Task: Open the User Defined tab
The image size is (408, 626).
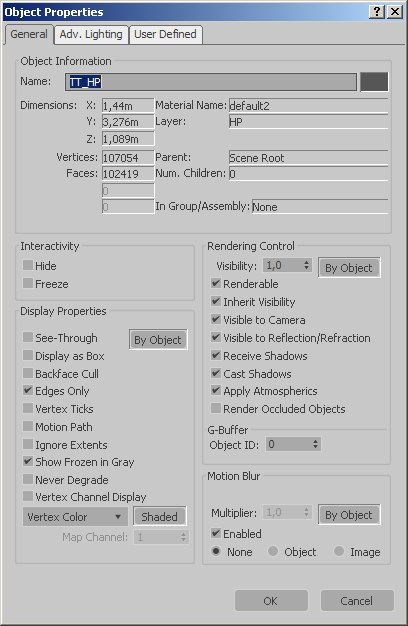Action: point(165,34)
